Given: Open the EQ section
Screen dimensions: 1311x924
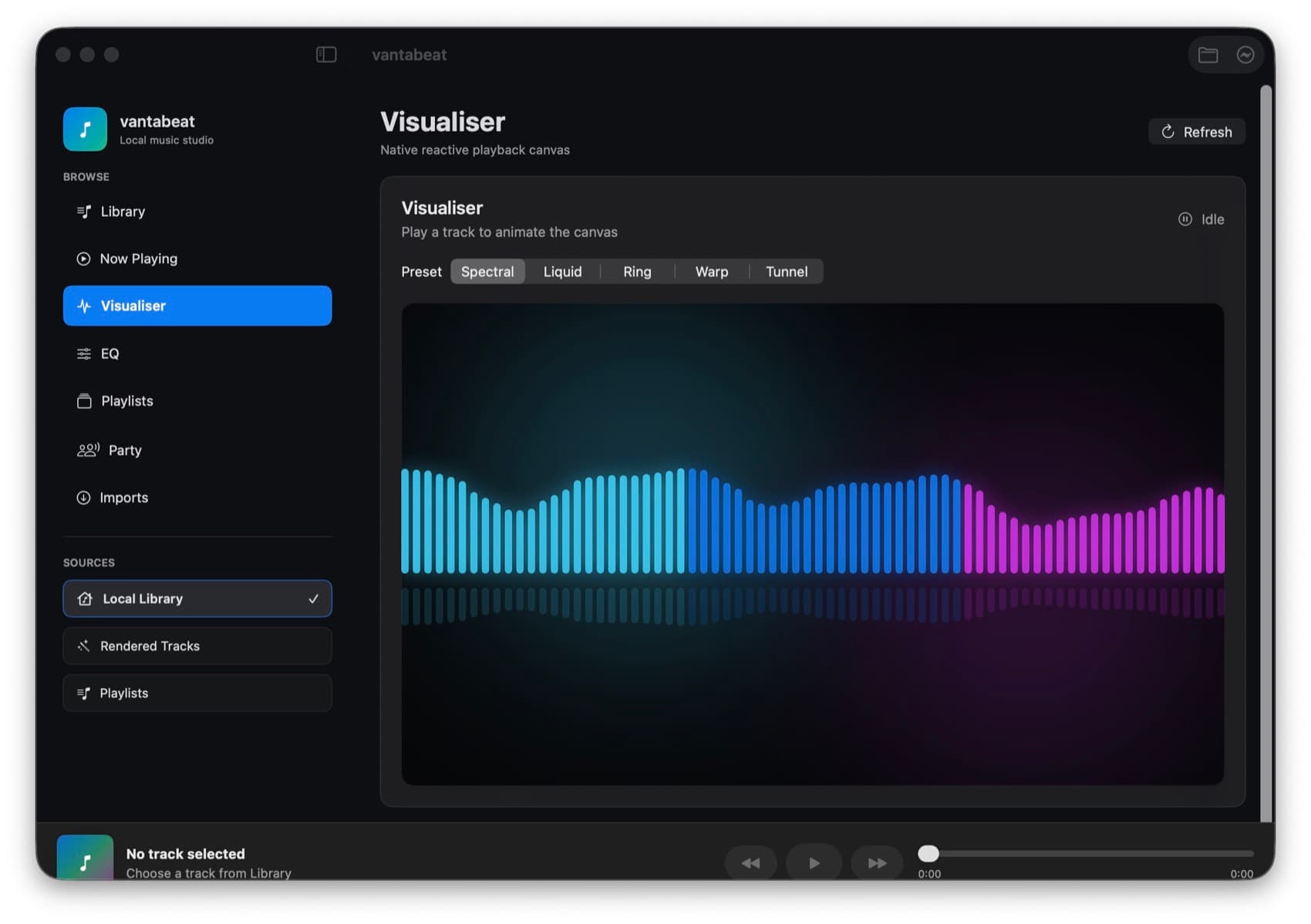Looking at the screenshot, I should tap(197, 354).
